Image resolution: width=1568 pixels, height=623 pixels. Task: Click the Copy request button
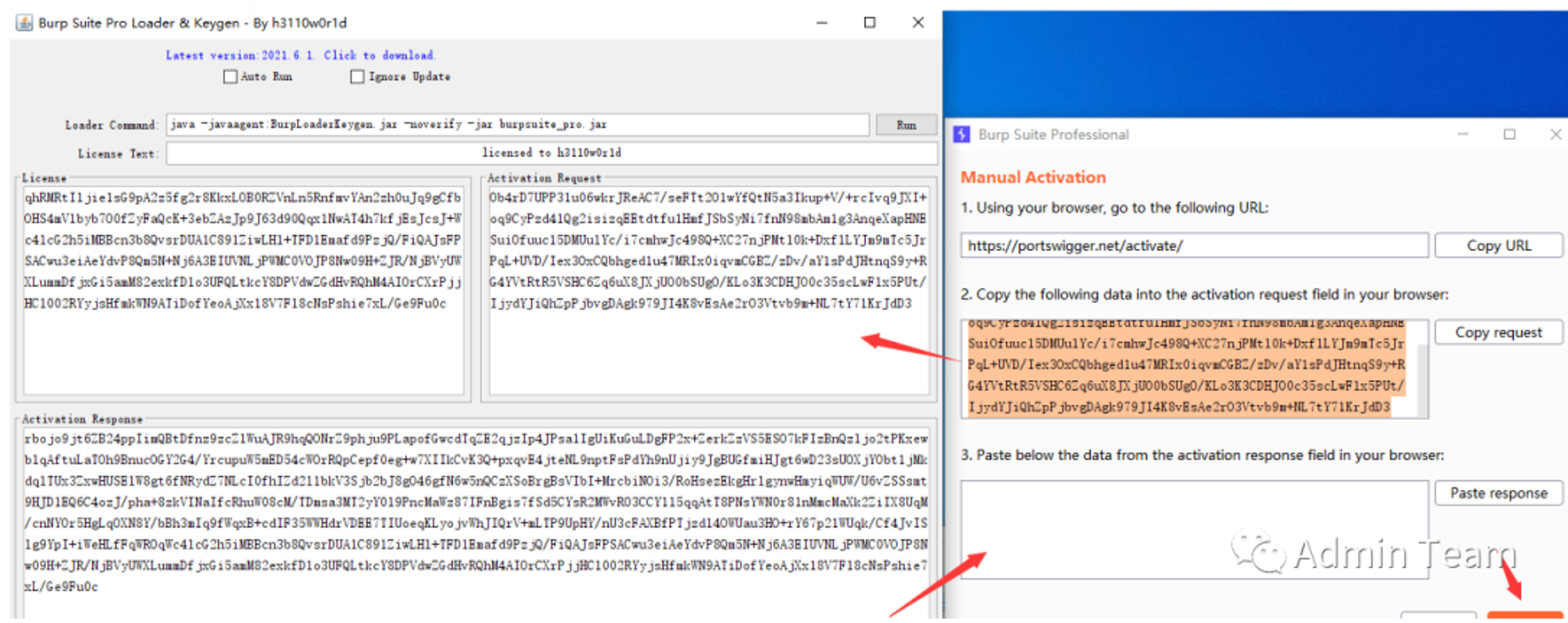pyautogui.click(x=1498, y=332)
